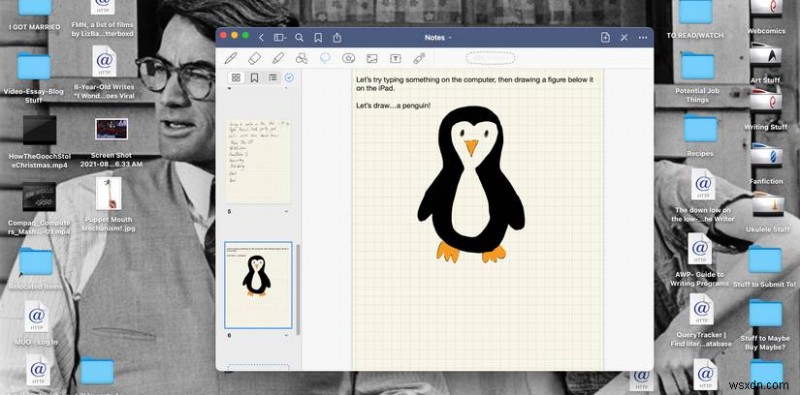This screenshot has height=395, width=800.
Task: Switch sidebar to bookmarks tab
Action: (254, 78)
